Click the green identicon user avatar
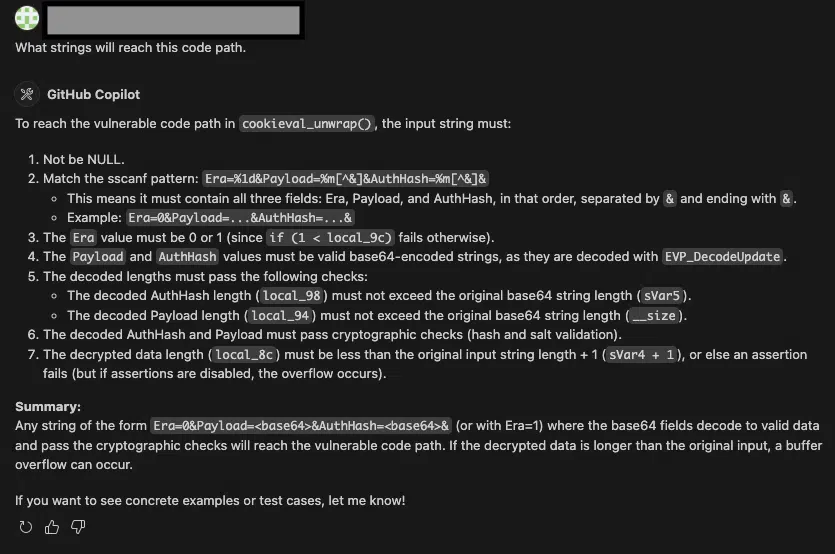The width and height of the screenshot is (835, 554). point(27,18)
